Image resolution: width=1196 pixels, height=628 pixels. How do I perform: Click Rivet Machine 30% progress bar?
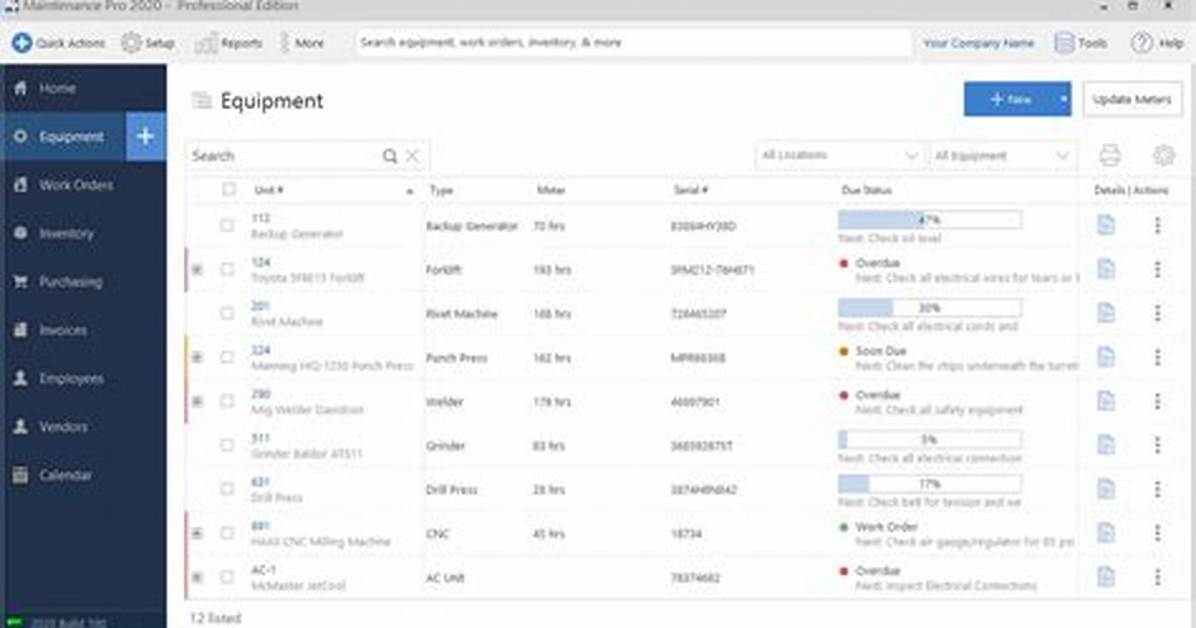pos(930,308)
